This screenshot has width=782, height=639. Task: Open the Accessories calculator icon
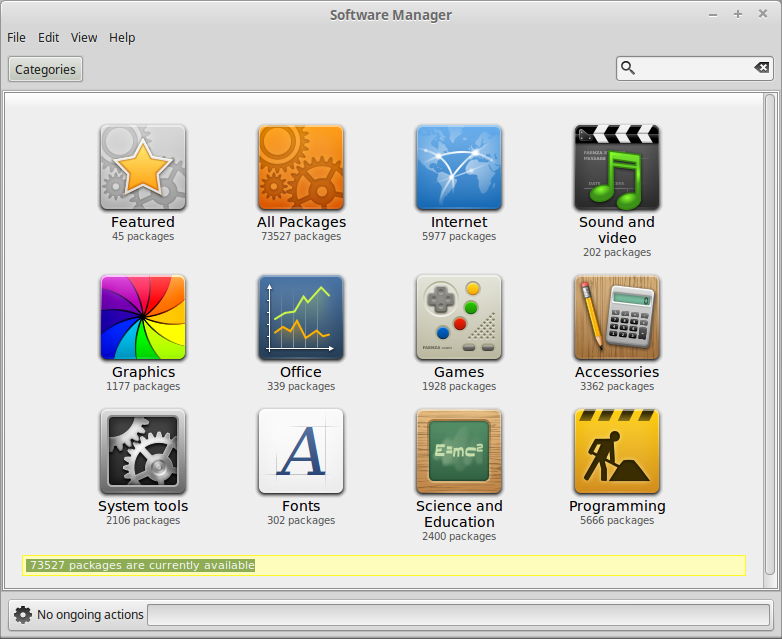coord(617,317)
